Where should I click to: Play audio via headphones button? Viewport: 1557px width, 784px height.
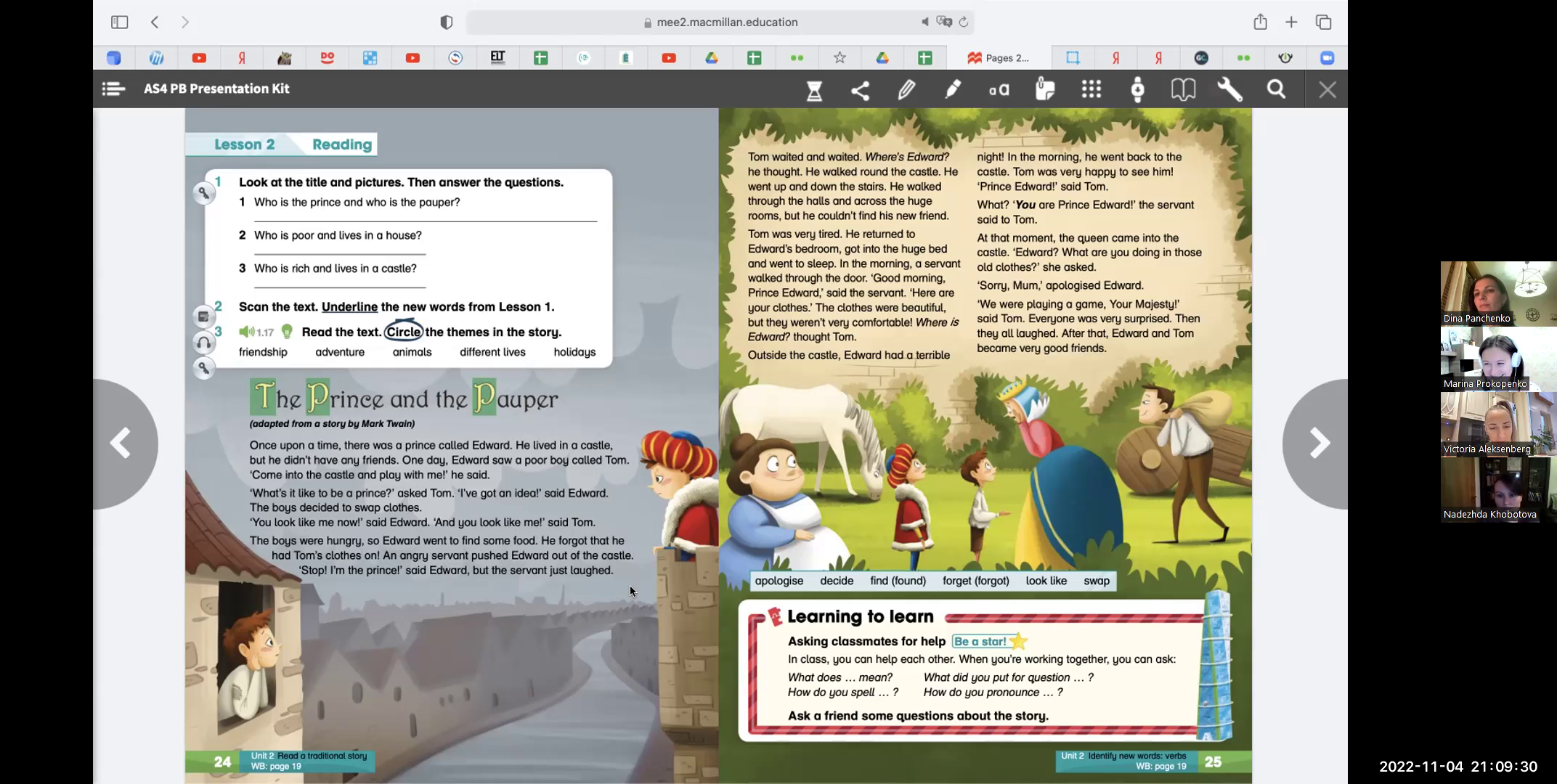click(204, 343)
